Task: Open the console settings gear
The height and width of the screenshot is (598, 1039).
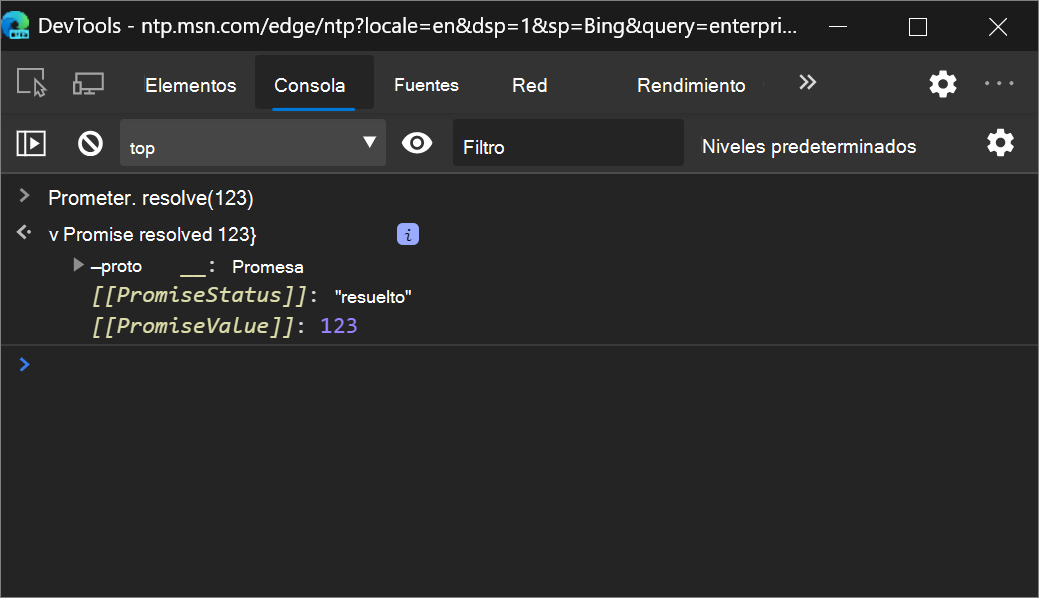Action: 1000,143
